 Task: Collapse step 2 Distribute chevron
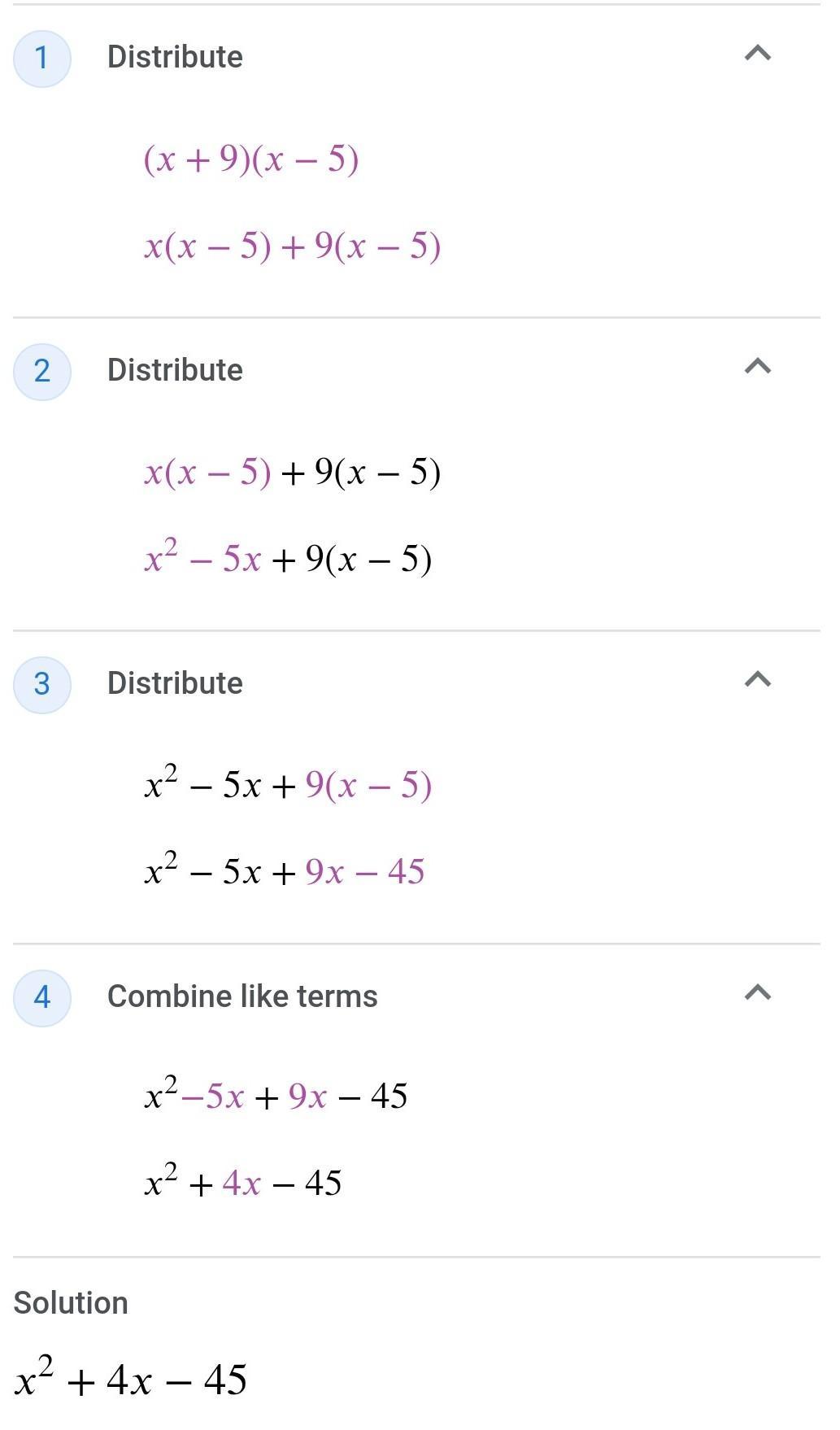(757, 368)
